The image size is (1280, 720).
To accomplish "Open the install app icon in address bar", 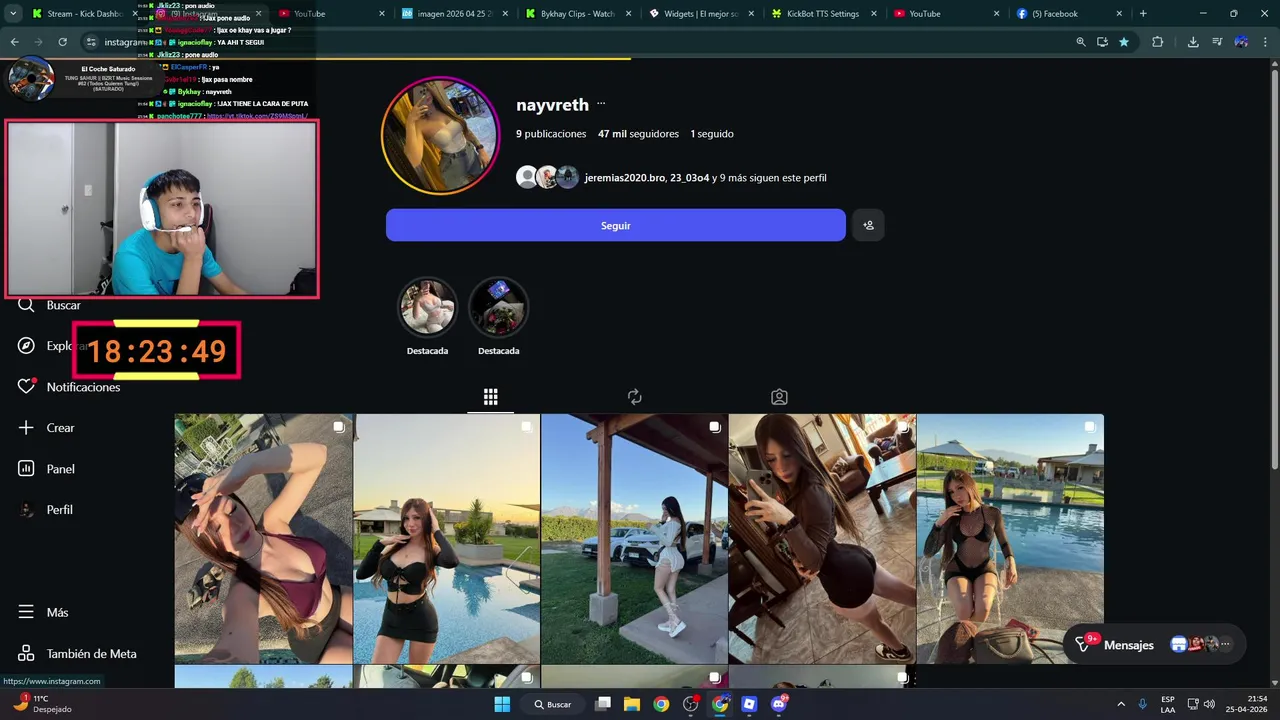I will coord(1102,42).
